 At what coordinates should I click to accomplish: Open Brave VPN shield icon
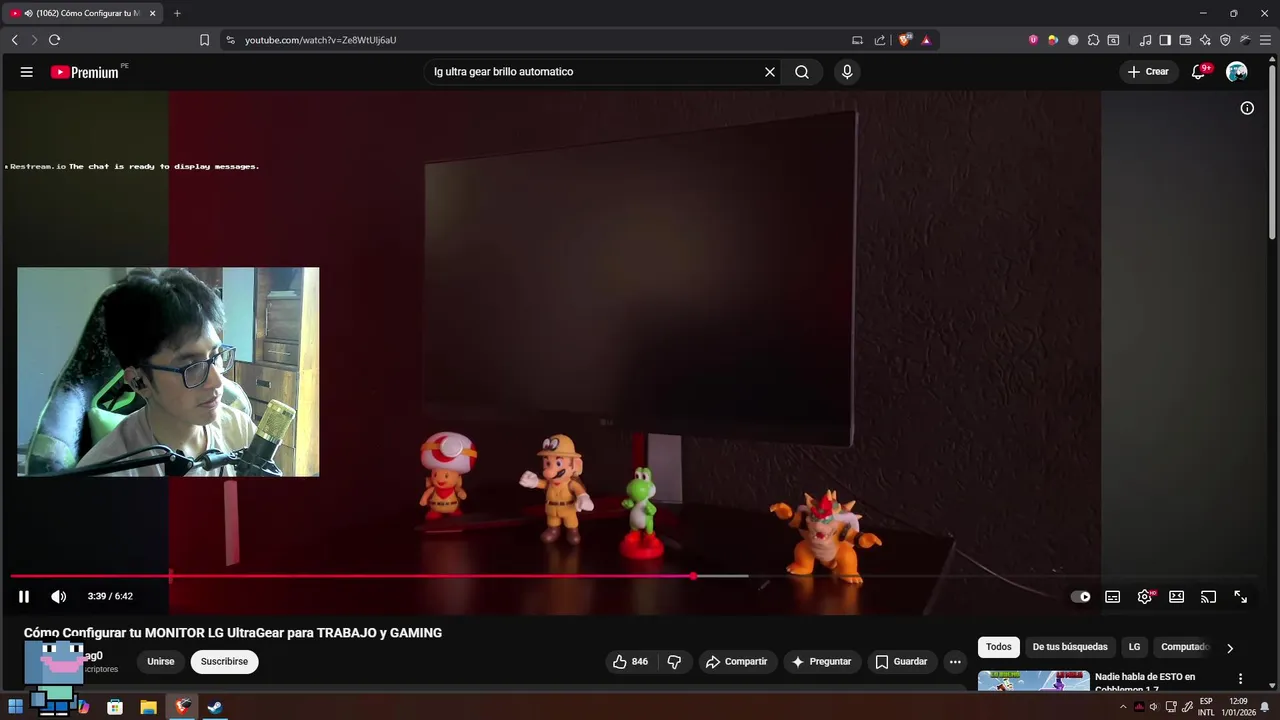tap(1225, 40)
